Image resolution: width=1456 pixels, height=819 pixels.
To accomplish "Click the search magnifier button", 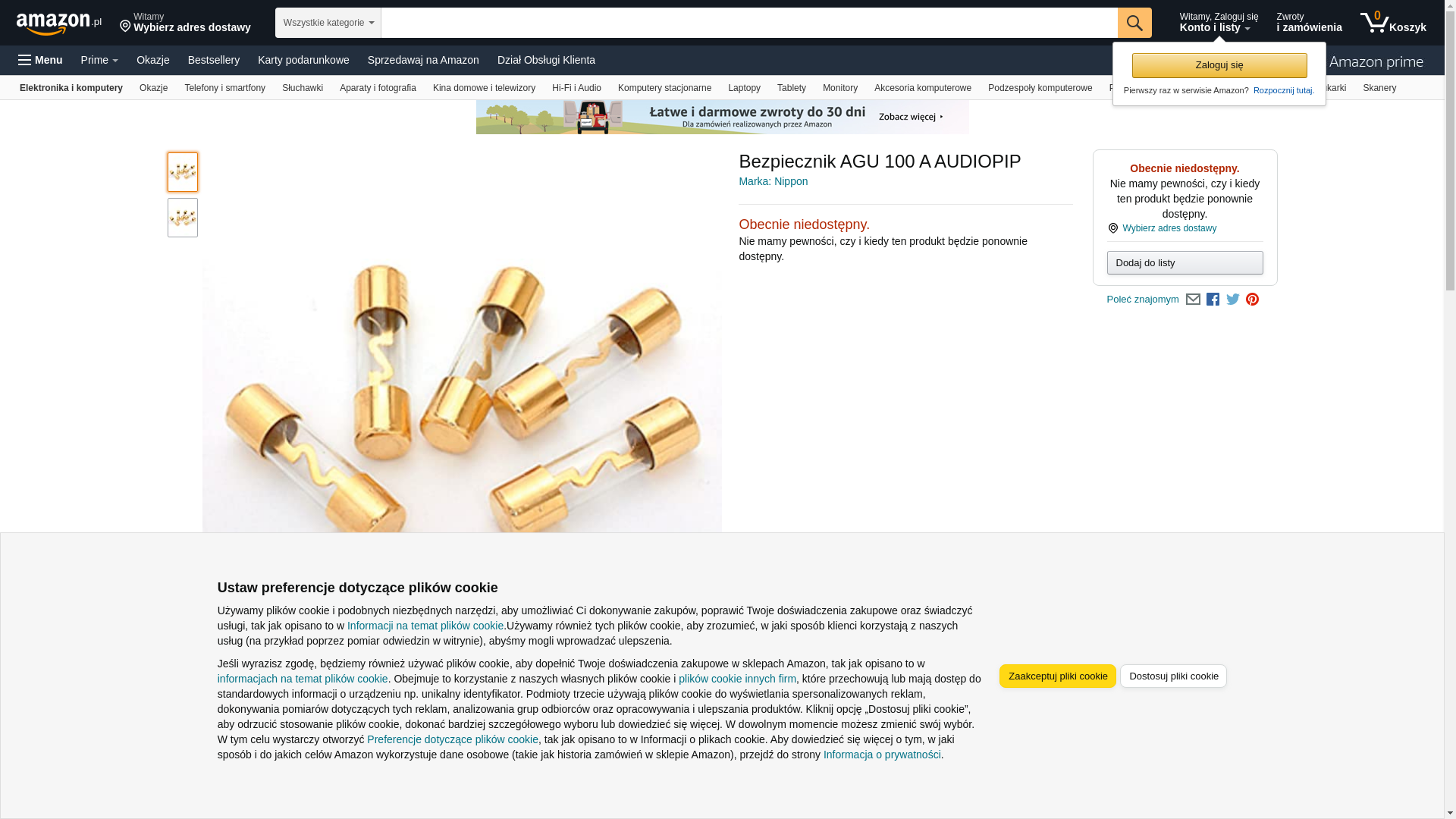I will click(x=1134, y=23).
